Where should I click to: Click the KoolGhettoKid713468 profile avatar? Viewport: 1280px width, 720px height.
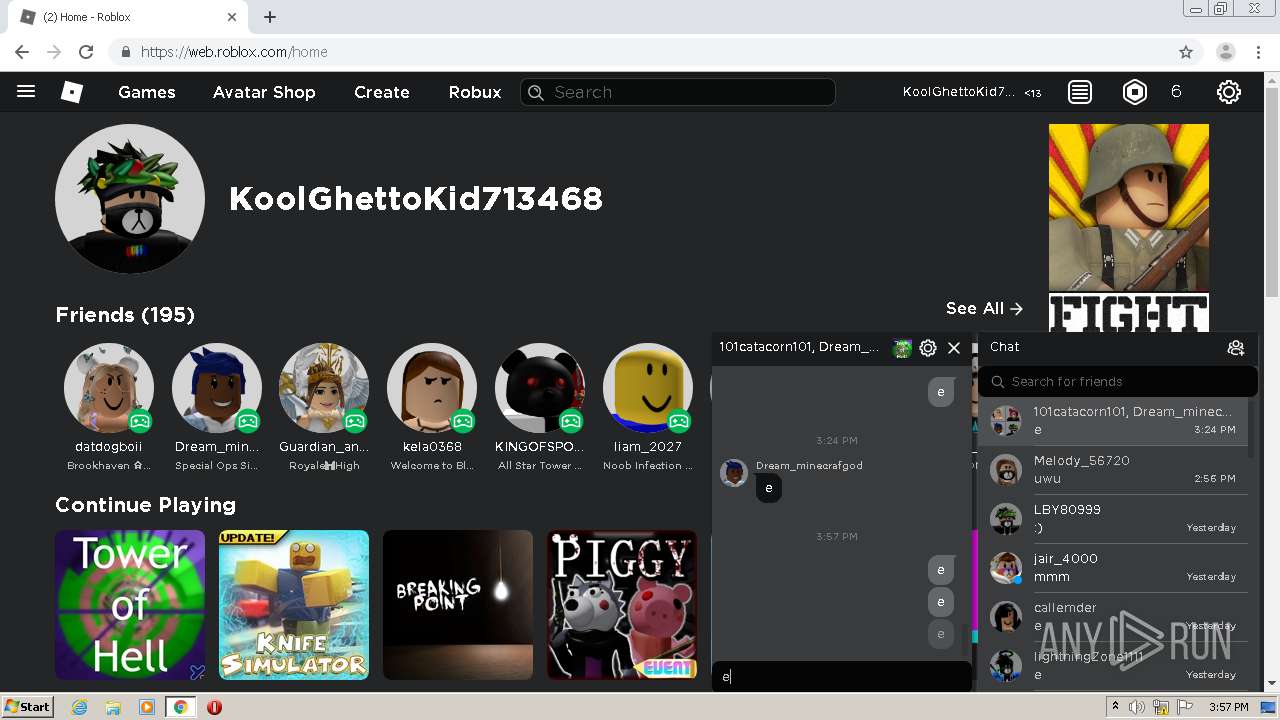[x=130, y=199]
